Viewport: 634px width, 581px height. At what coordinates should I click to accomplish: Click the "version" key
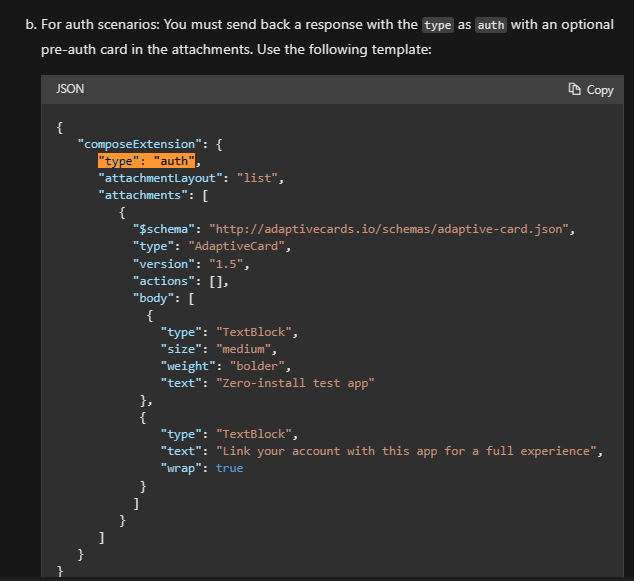pyautogui.click(x=164, y=264)
